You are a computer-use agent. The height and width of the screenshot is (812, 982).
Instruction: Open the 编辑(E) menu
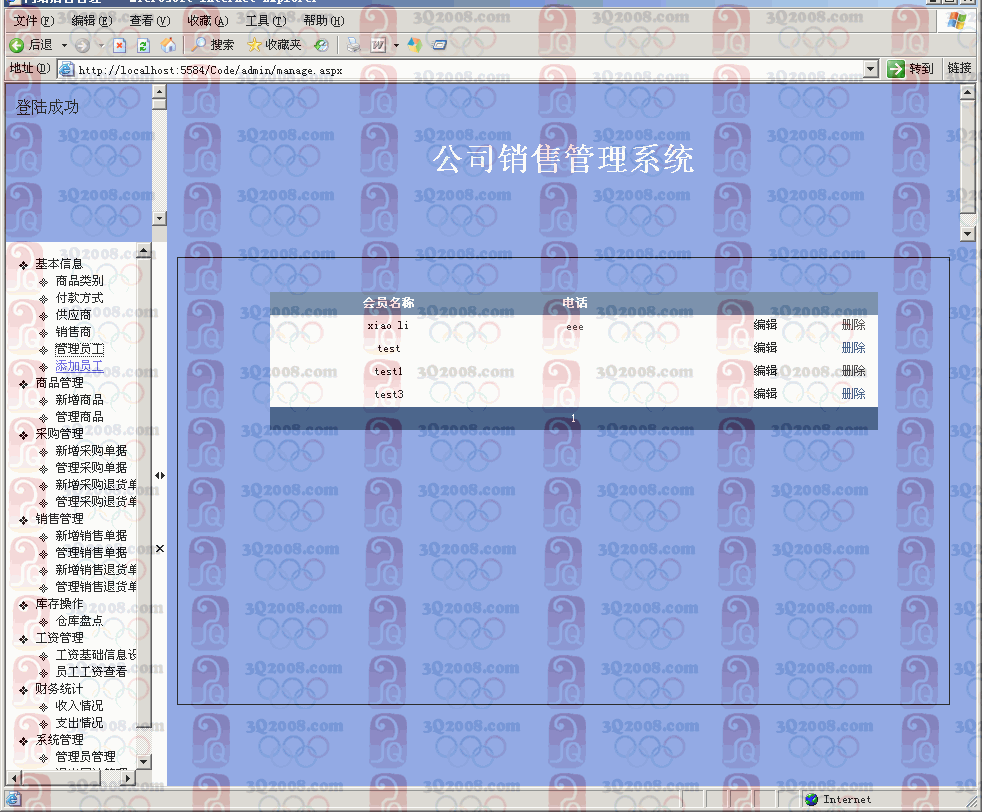coord(92,21)
